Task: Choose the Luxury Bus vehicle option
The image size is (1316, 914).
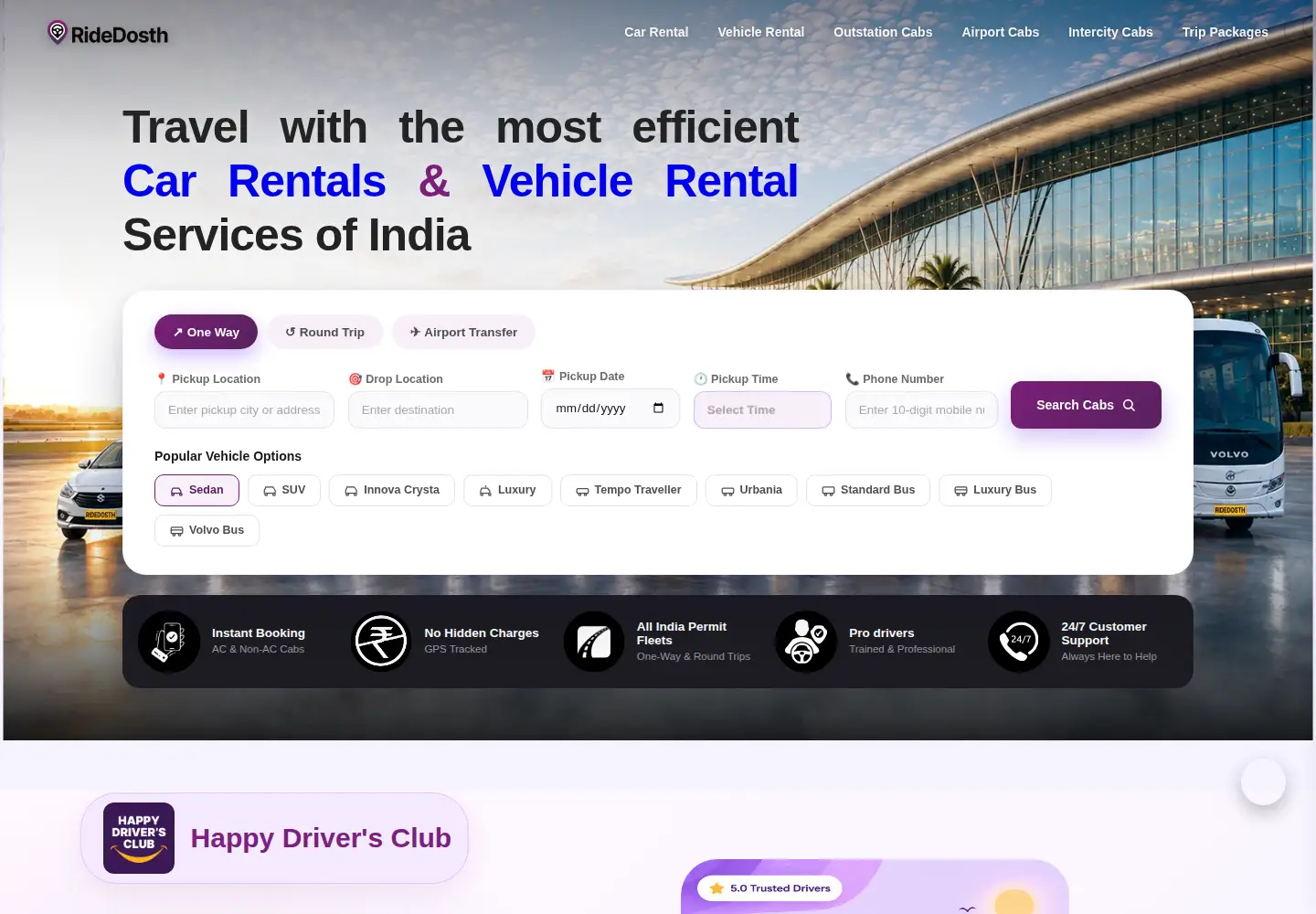Action: 995,490
